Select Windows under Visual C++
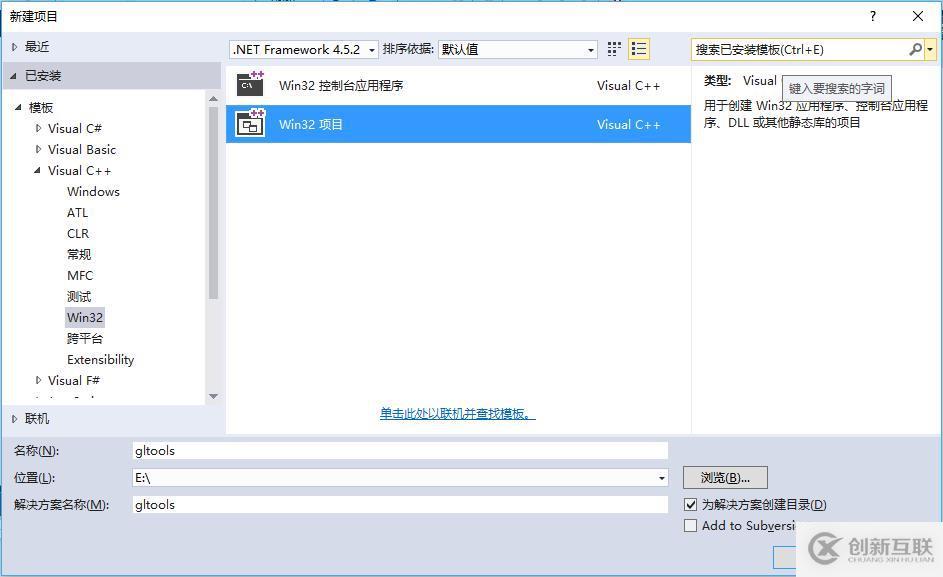 (x=93, y=191)
